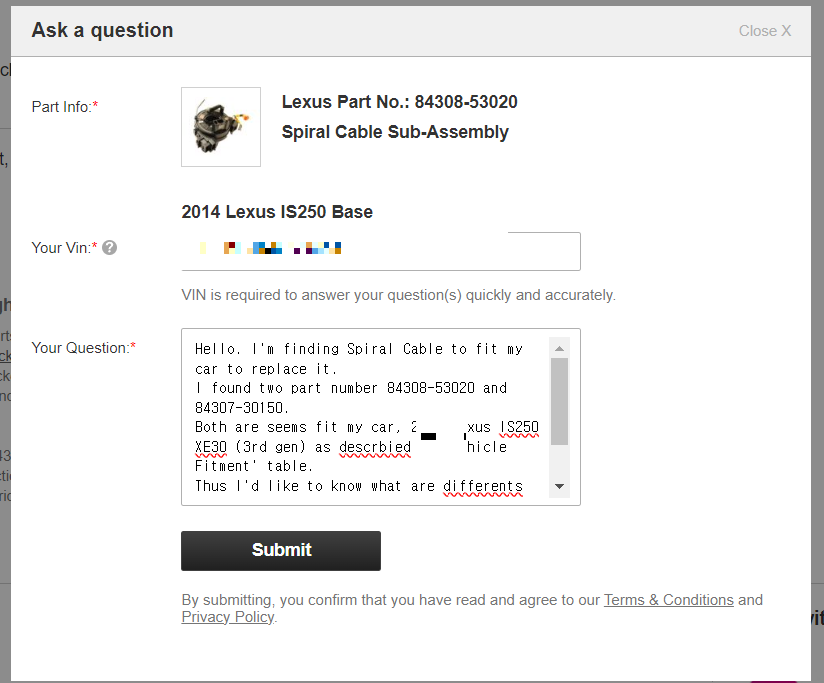Open the Terms & Conditions link
Viewport: 824px width, 683px height.
coord(668,600)
